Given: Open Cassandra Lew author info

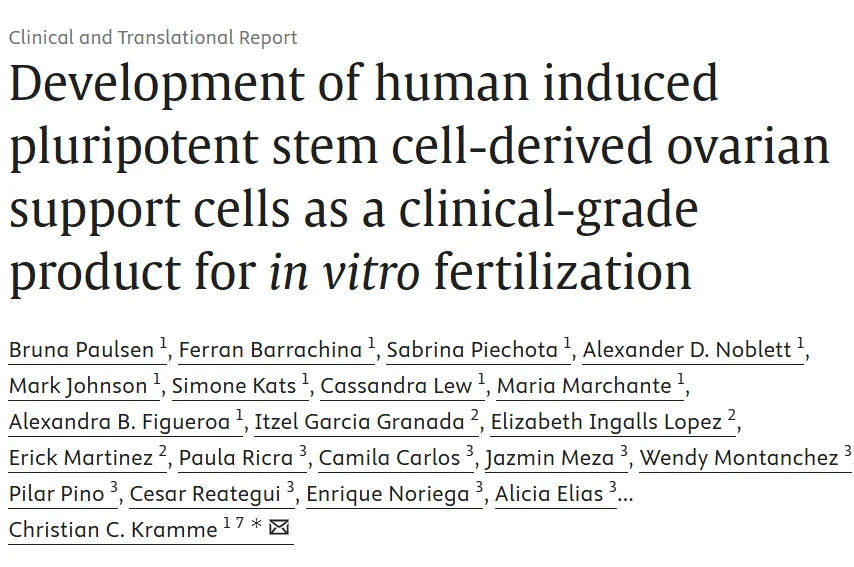Looking at the screenshot, I should pyautogui.click(x=396, y=386).
